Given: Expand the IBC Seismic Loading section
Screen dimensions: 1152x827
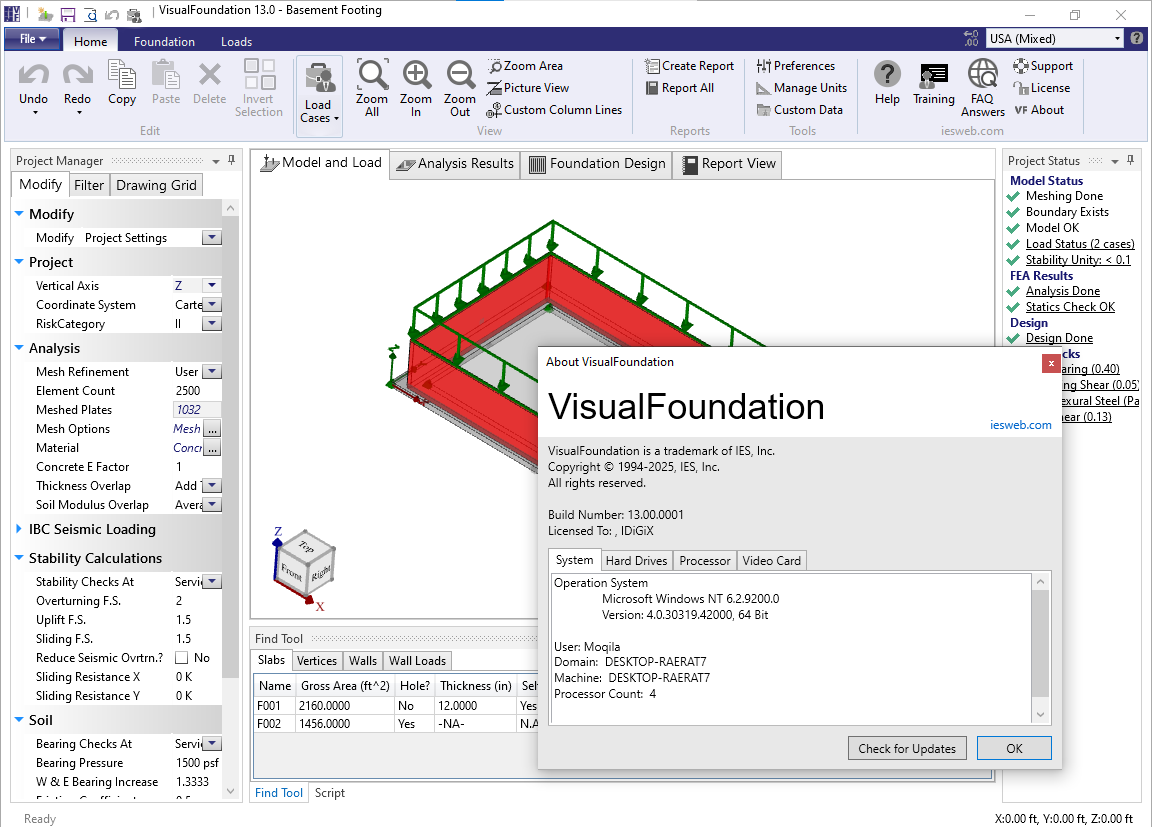Looking at the screenshot, I should tap(18, 529).
